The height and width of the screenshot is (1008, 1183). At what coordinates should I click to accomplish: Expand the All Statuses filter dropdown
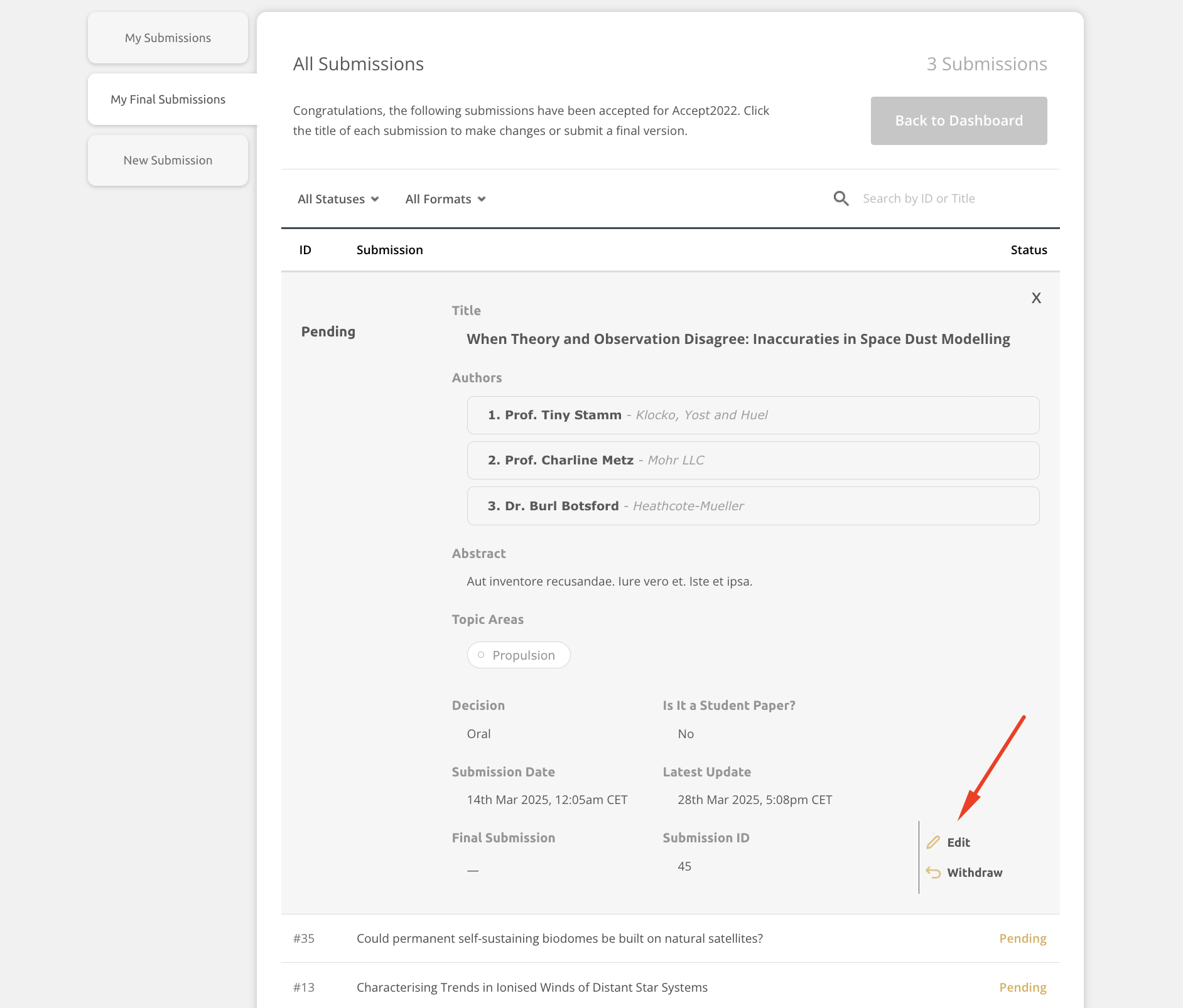(x=338, y=199)
